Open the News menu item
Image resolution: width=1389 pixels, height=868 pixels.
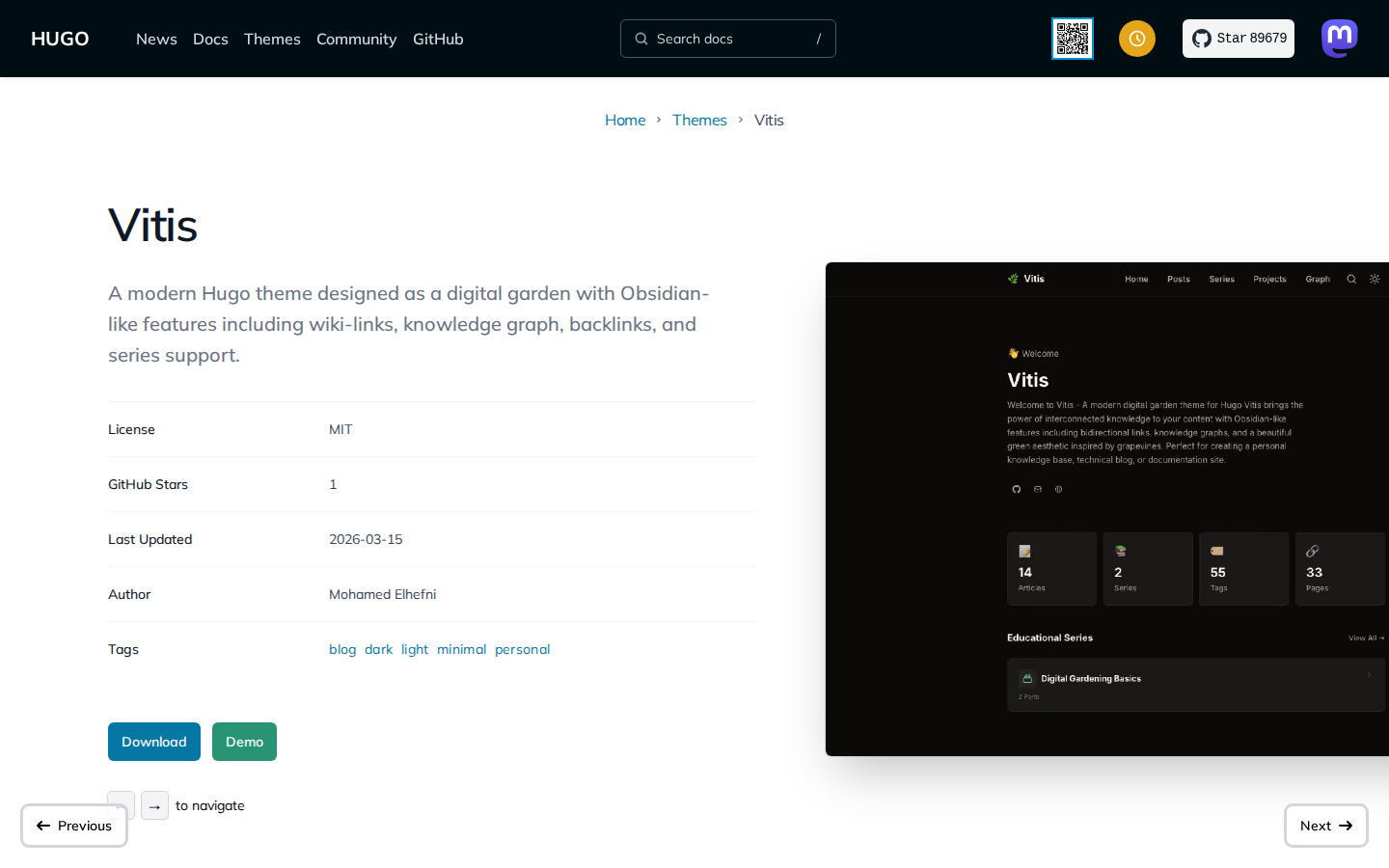point(156,39)
